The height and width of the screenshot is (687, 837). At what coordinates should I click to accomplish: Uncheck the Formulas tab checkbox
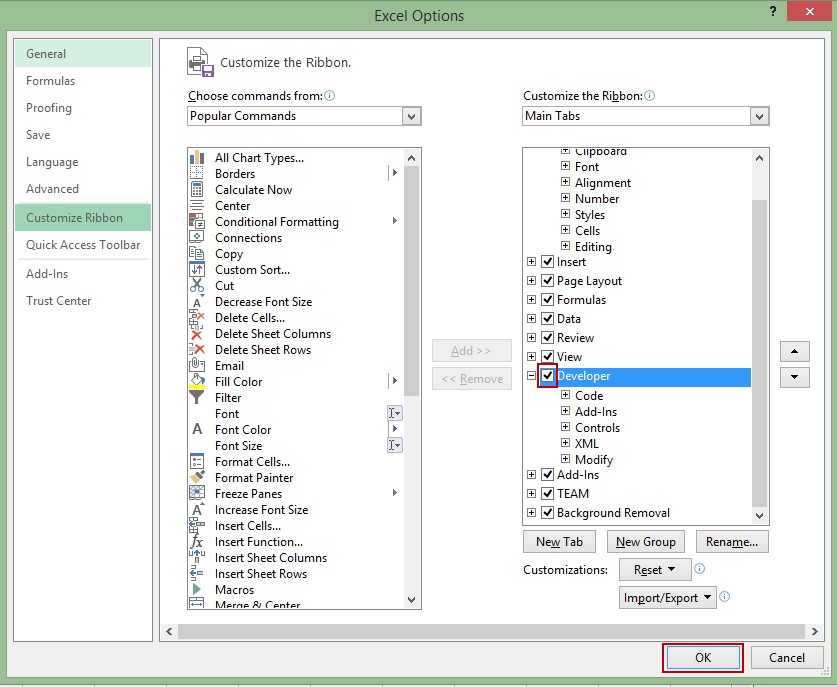click(547, 299)
